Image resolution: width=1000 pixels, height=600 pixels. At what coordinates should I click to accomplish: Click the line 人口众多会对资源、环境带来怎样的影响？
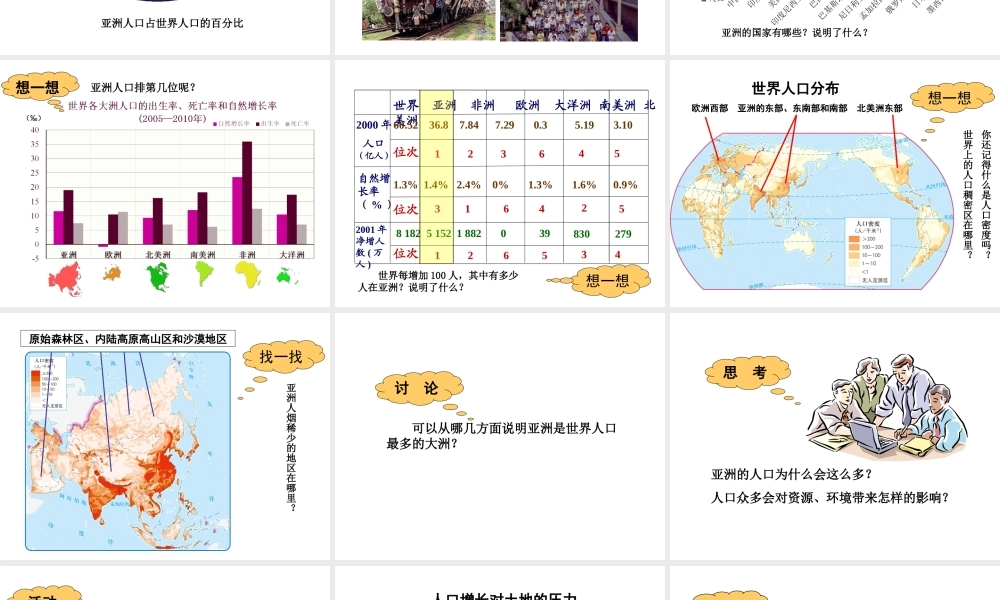pos(830,497)
